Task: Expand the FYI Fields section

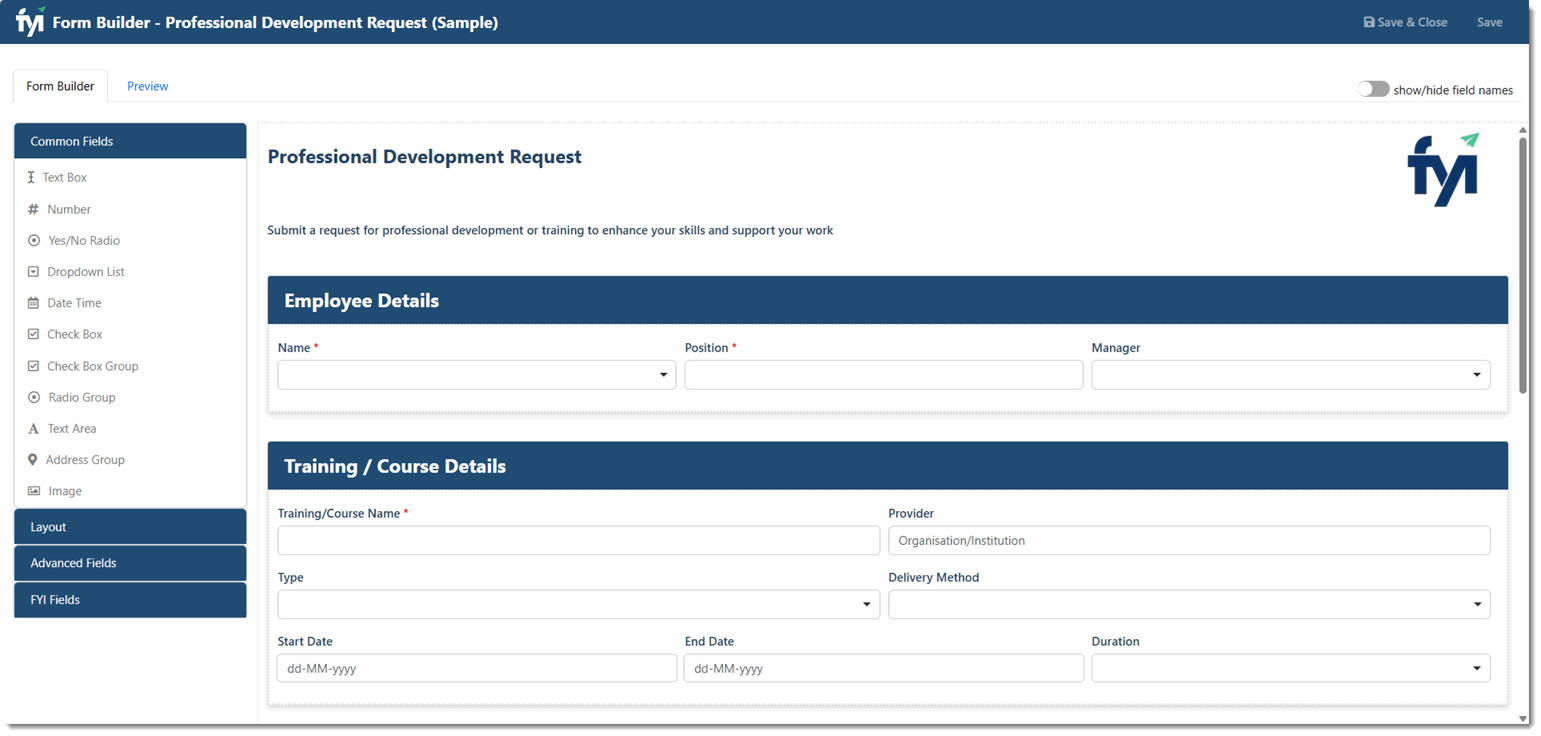Action: pyautogui.click(x=130, y=600)
